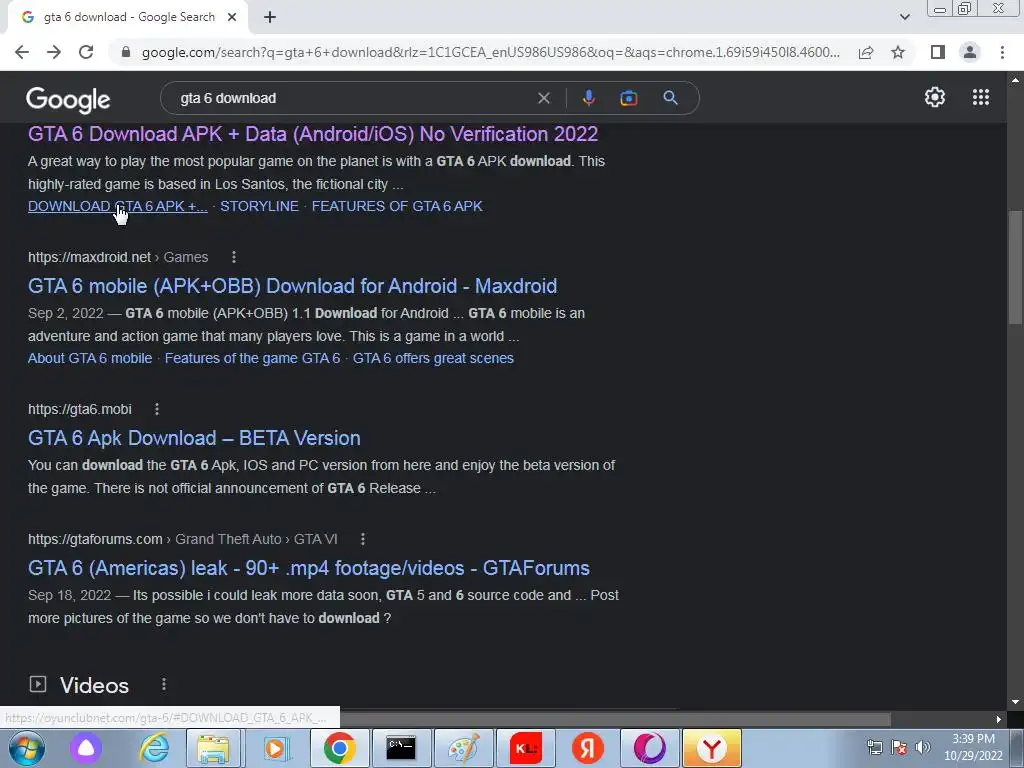Open DOWNLOAD GTA 6 APK sitelink

point(118,206)
